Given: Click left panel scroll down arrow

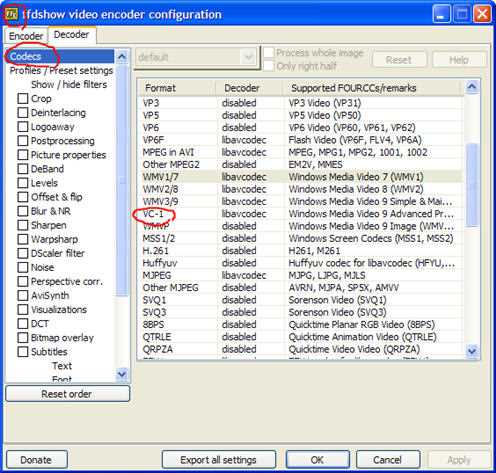Looking at the screenshot, I should click(122, 374).
